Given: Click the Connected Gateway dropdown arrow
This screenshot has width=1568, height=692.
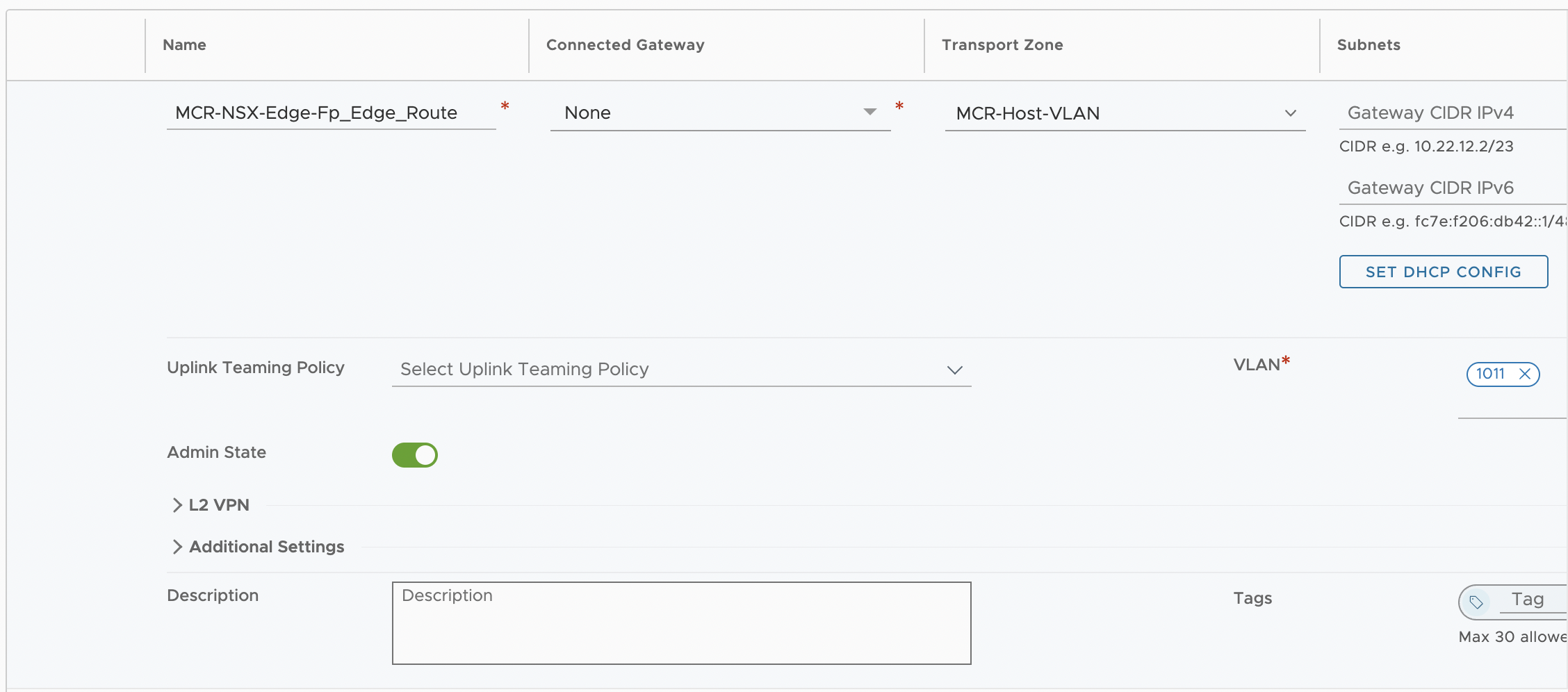Looking at the screenshot, I should [869, 112].
